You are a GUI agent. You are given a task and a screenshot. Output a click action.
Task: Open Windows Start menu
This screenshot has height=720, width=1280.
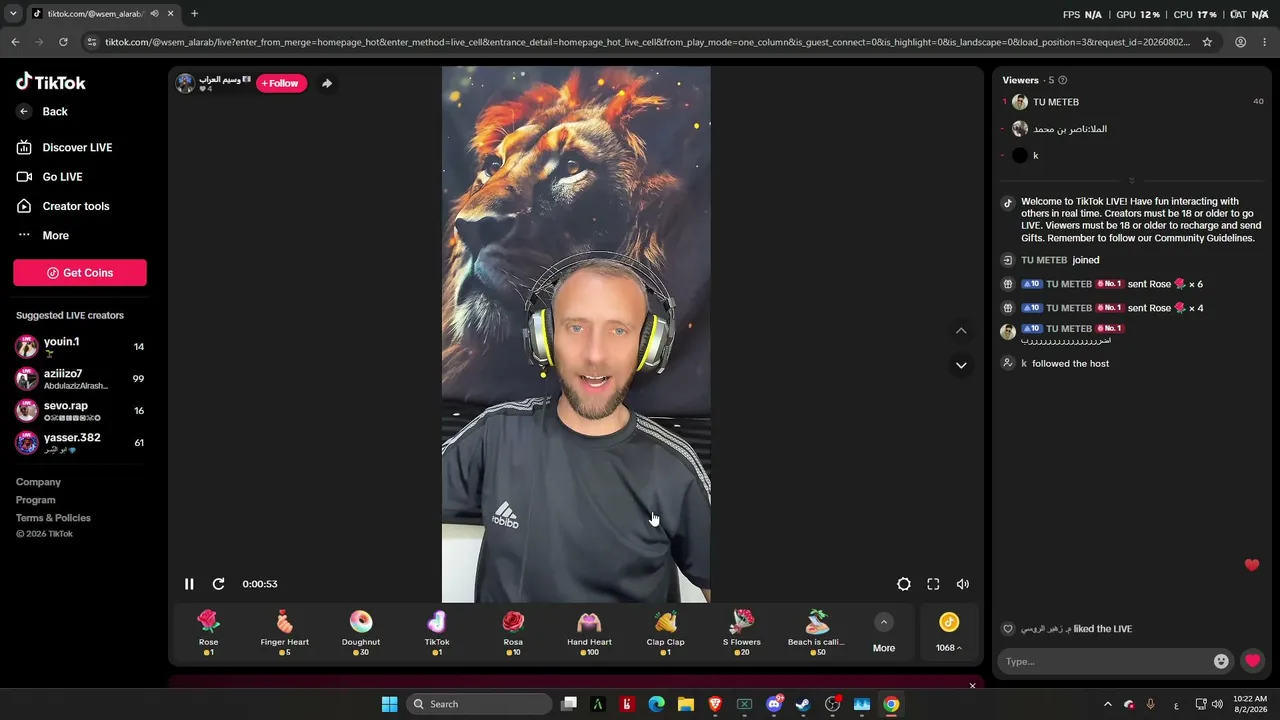pos(389,704)
